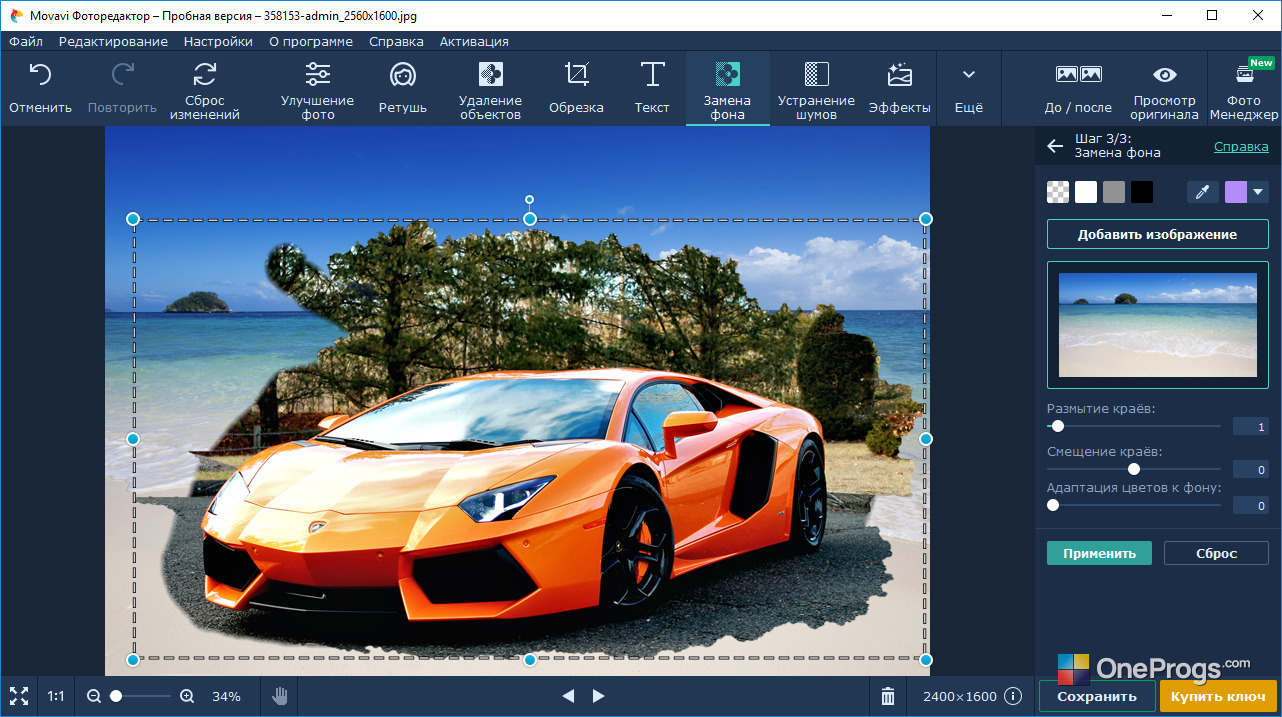
Task: Open the Редактирование menu
Action: point(113,41)
